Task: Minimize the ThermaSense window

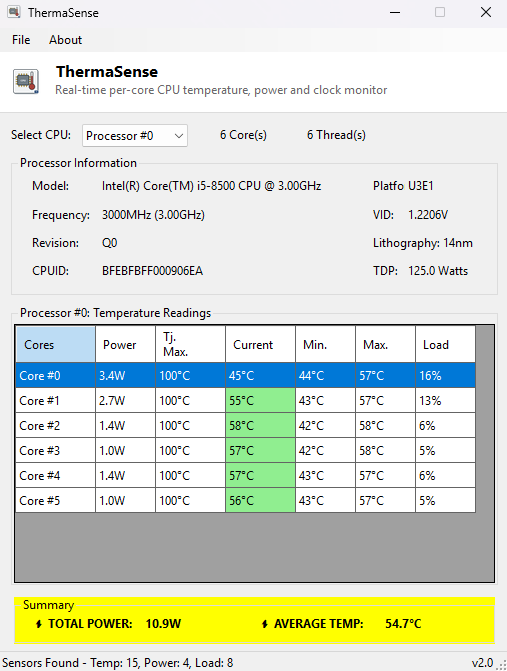Action: click(395, 12)
